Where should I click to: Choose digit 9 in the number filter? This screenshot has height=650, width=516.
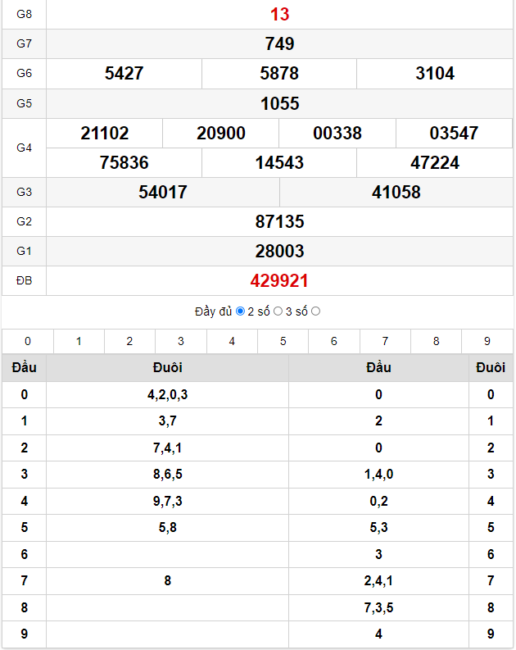coord(487,341)
